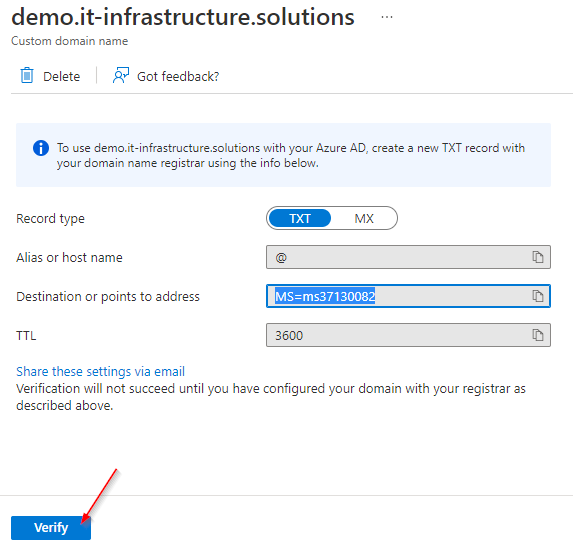The height and width of the screenshot is (549, 573).
Task: Click the TTL label
Action: [26, 336]
